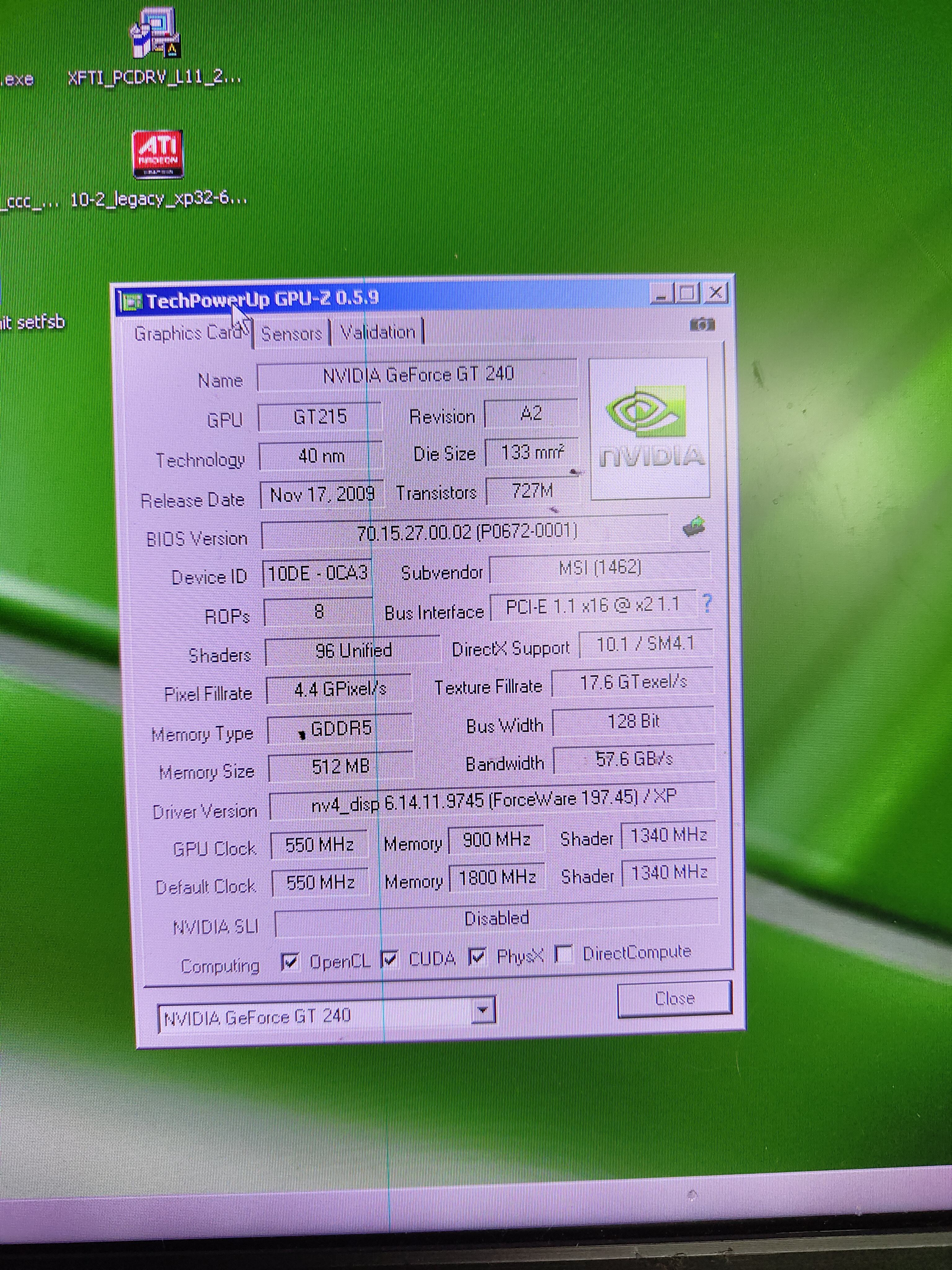The width and height of the screenshot is (952, 1270).
Task: Click the Bus Width 128 Bit field
Action: 633,721
